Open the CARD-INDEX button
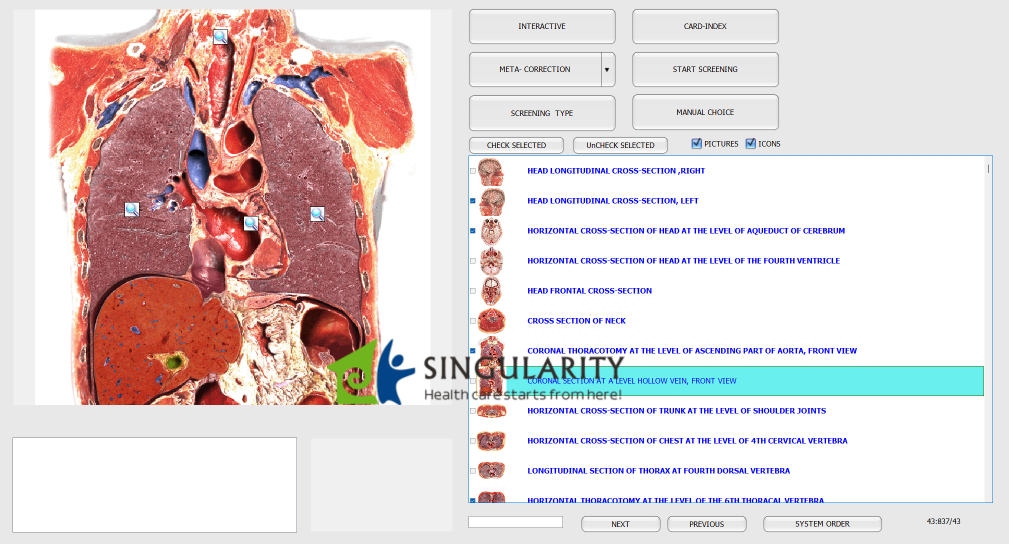 [x=705, y=27]
